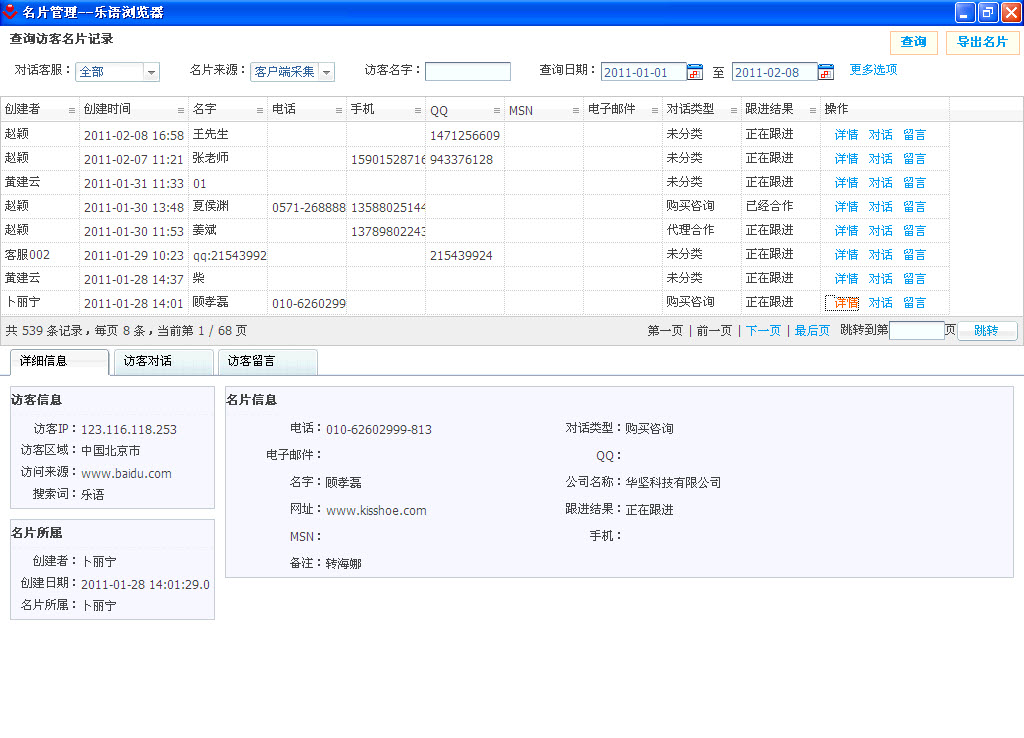Open 留言 for the 张老师 row
Viewport: 1024px width, 738px height.
coord(914,159)
